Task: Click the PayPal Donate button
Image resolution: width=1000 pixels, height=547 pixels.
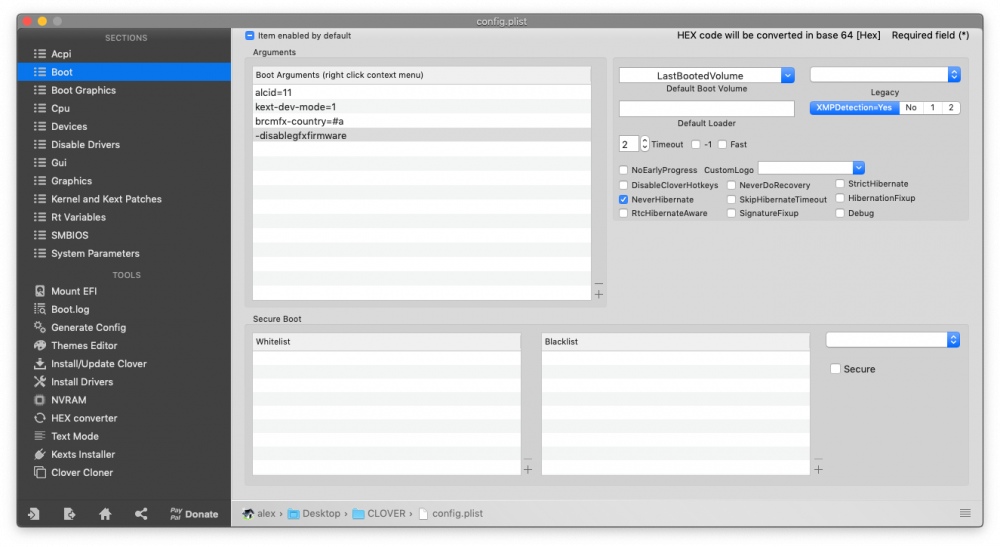Action: pos(194,514)
